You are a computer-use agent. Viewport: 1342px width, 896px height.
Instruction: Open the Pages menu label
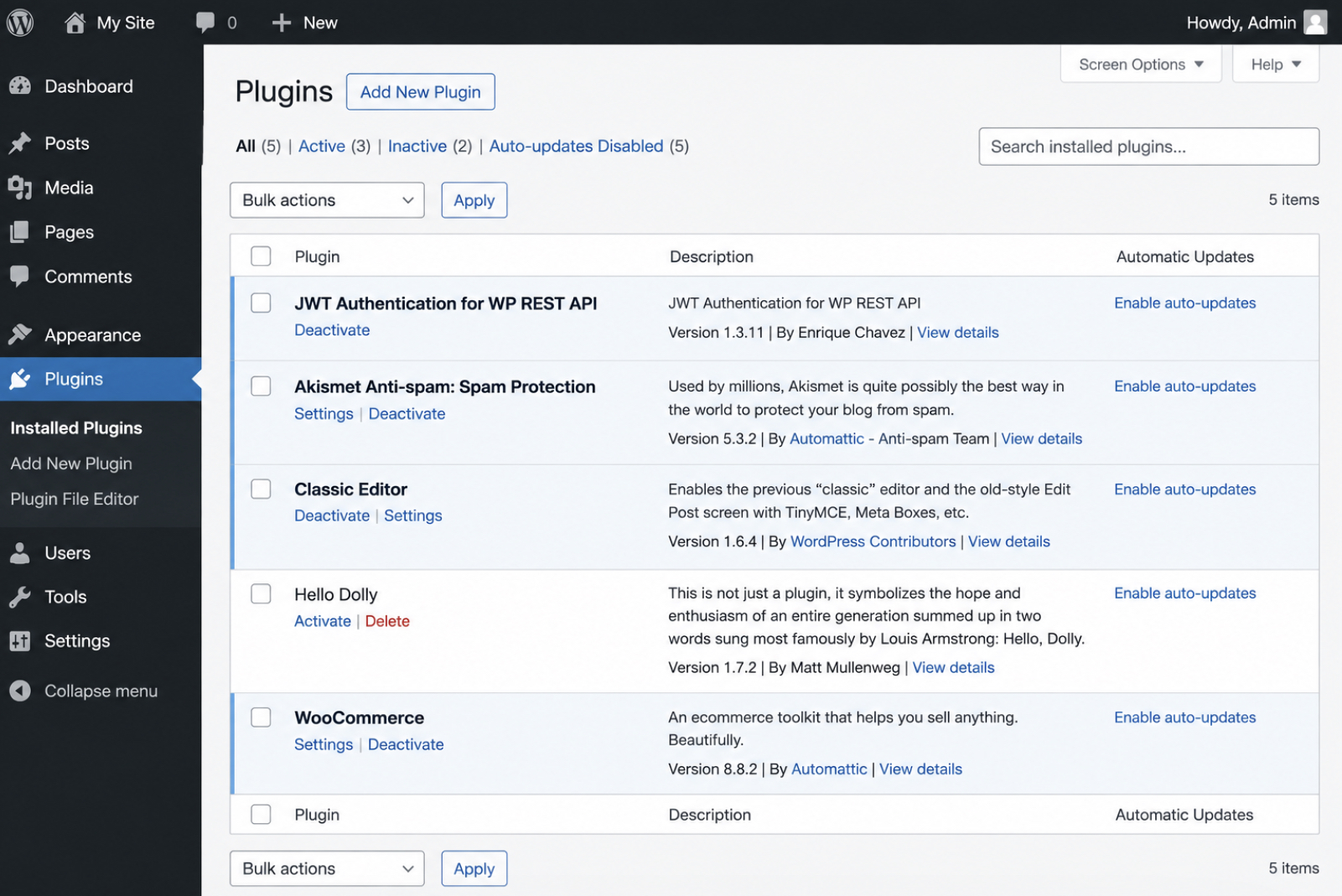tap(69, 232)
